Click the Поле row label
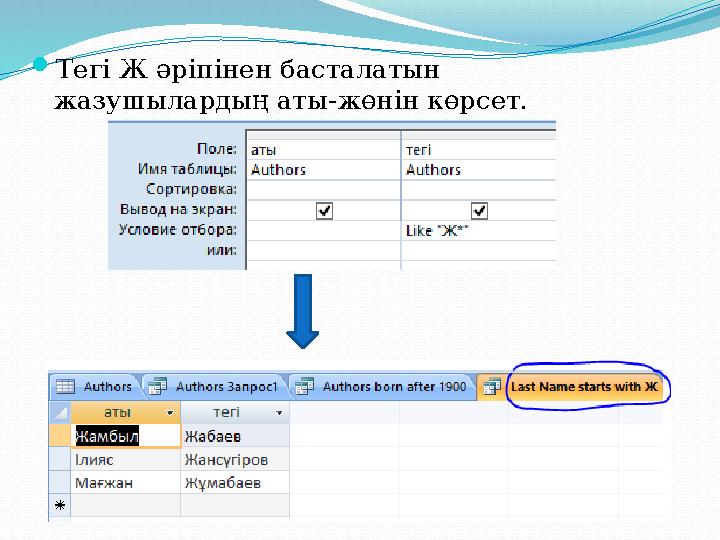This screenshot has width=720, height=540. (217, 149)
